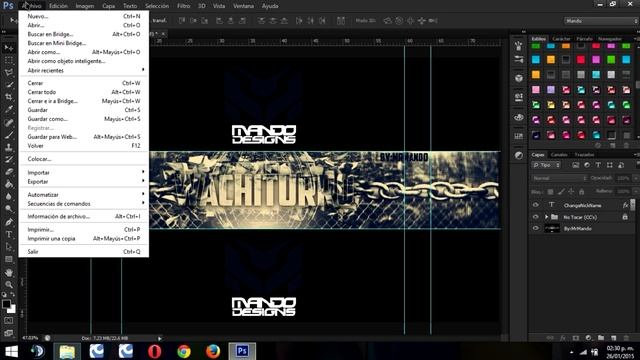This screenshot has width=640, height=360.
Task: Choose Colocar... from the menu
Action: point(84,159)
